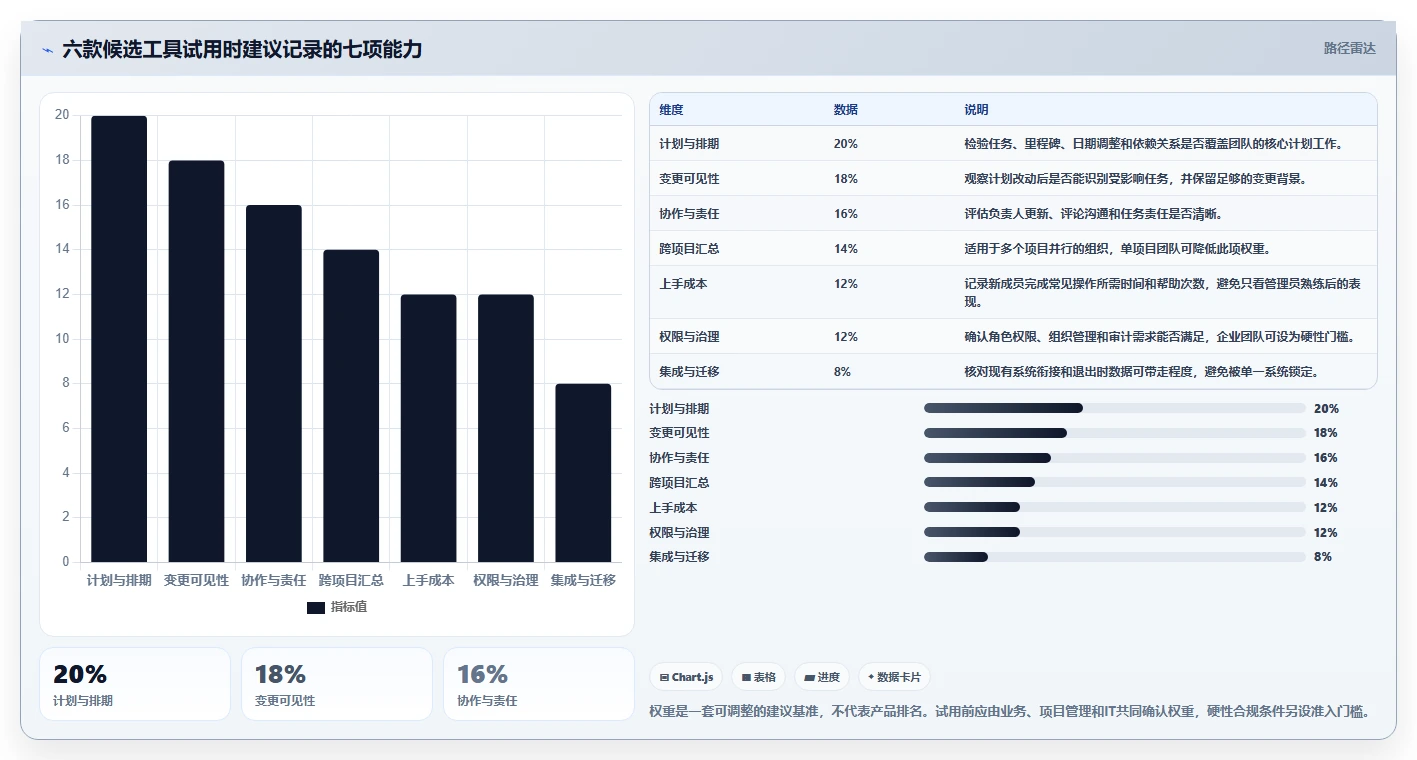Click the 计划与排期 bar in the chart
1417x760 pixels.
tap(119, 339)
